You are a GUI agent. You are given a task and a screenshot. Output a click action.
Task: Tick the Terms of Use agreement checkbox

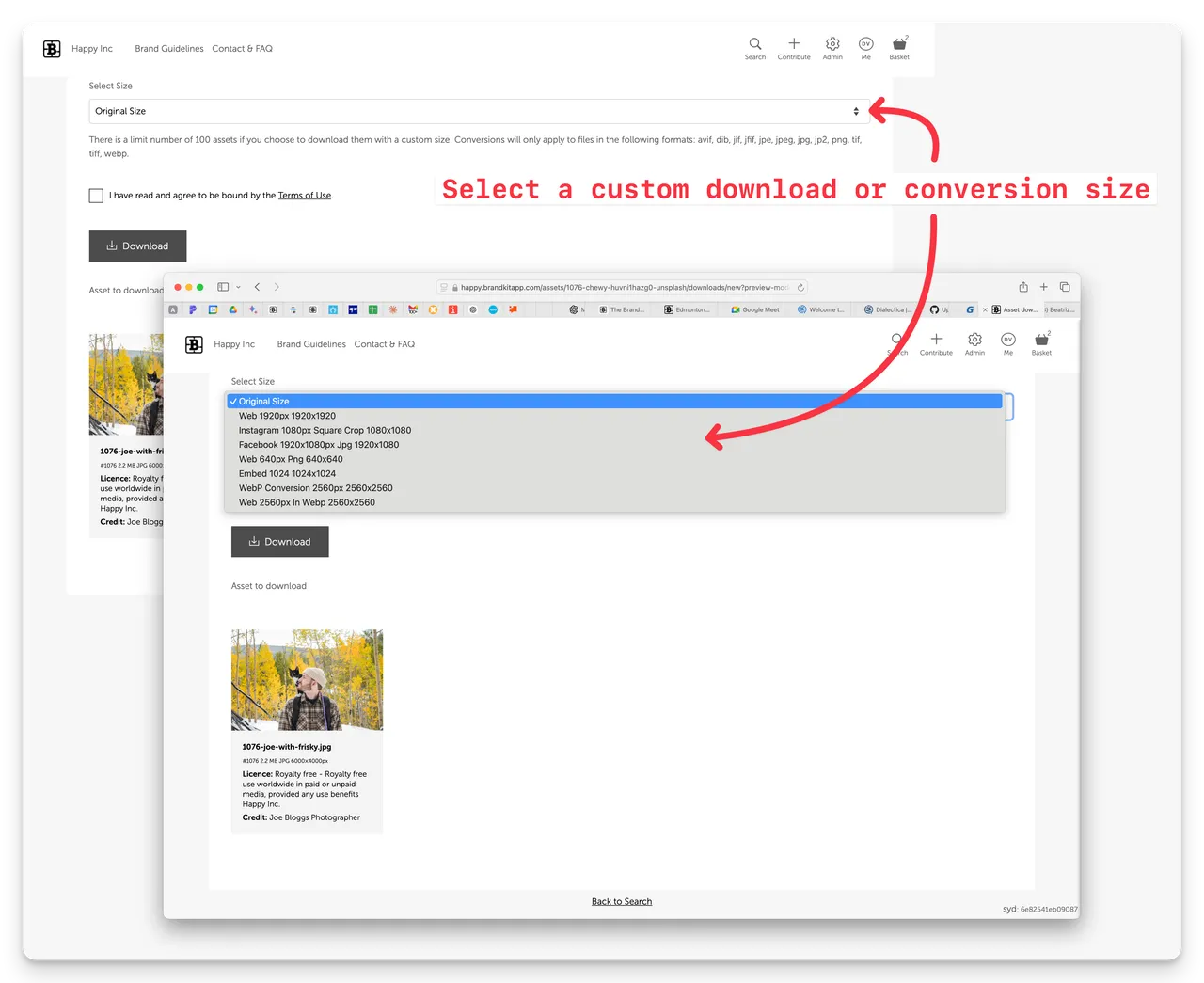pyautogui.click(x=96, y=196)
